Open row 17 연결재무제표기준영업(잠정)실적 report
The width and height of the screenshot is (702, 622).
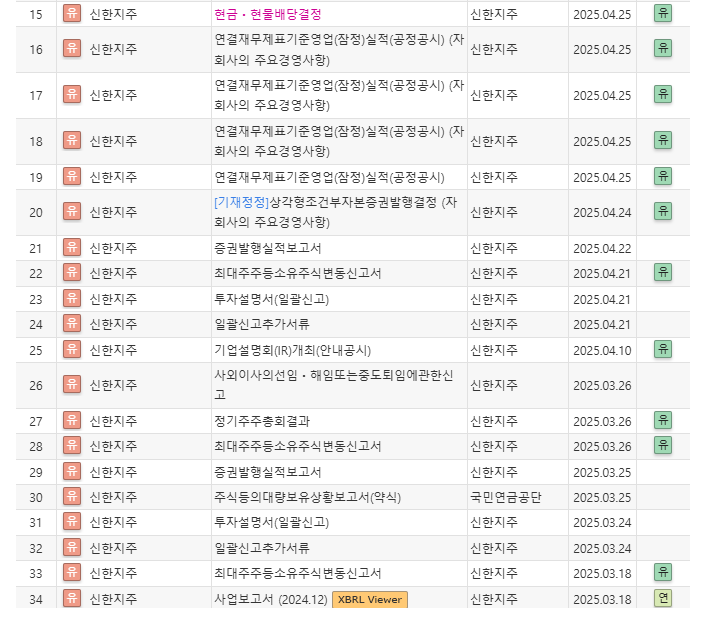point(339,95)
